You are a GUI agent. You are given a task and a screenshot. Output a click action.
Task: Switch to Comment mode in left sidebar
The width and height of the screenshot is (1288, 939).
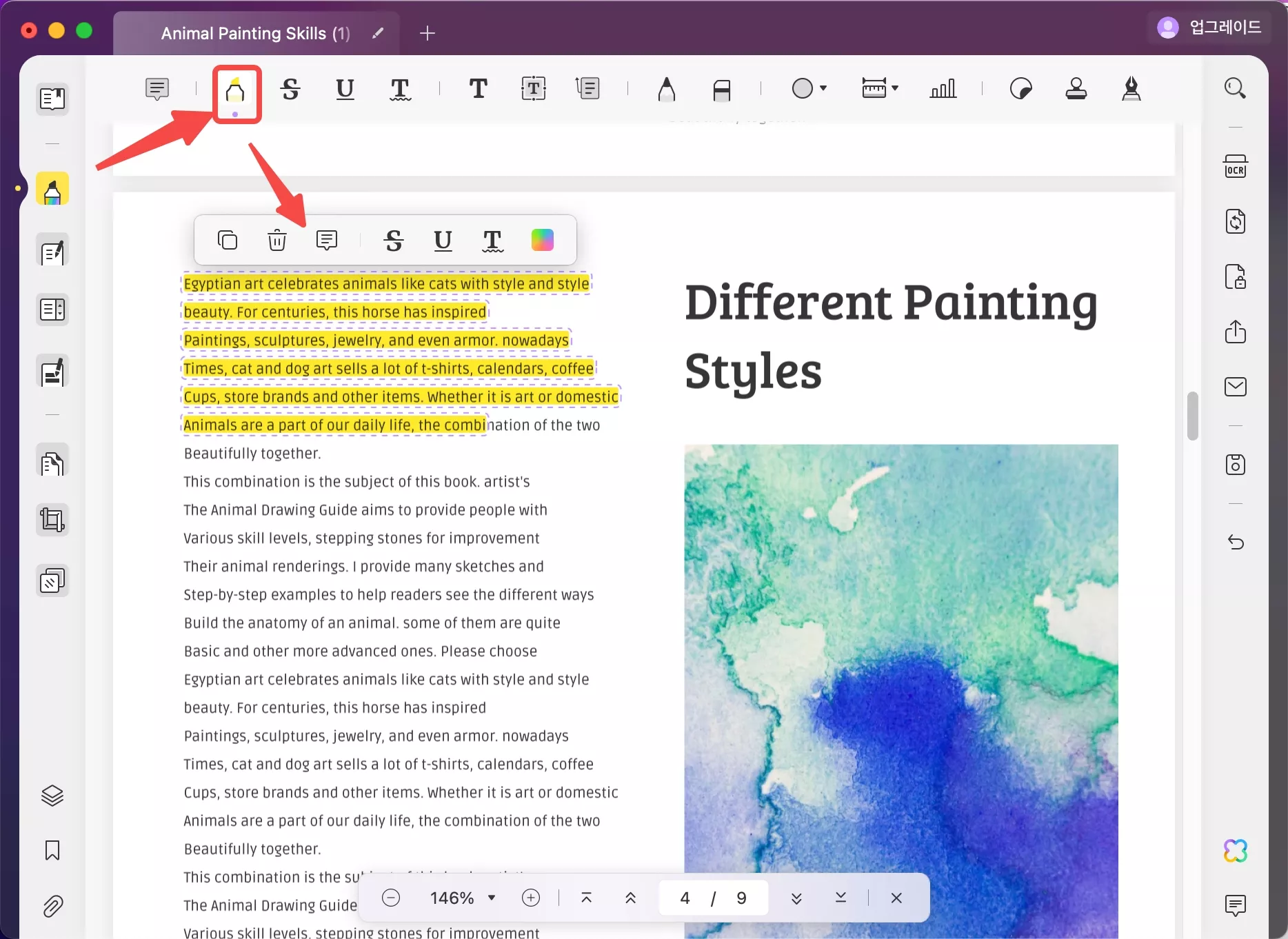(x=52, y=189)
